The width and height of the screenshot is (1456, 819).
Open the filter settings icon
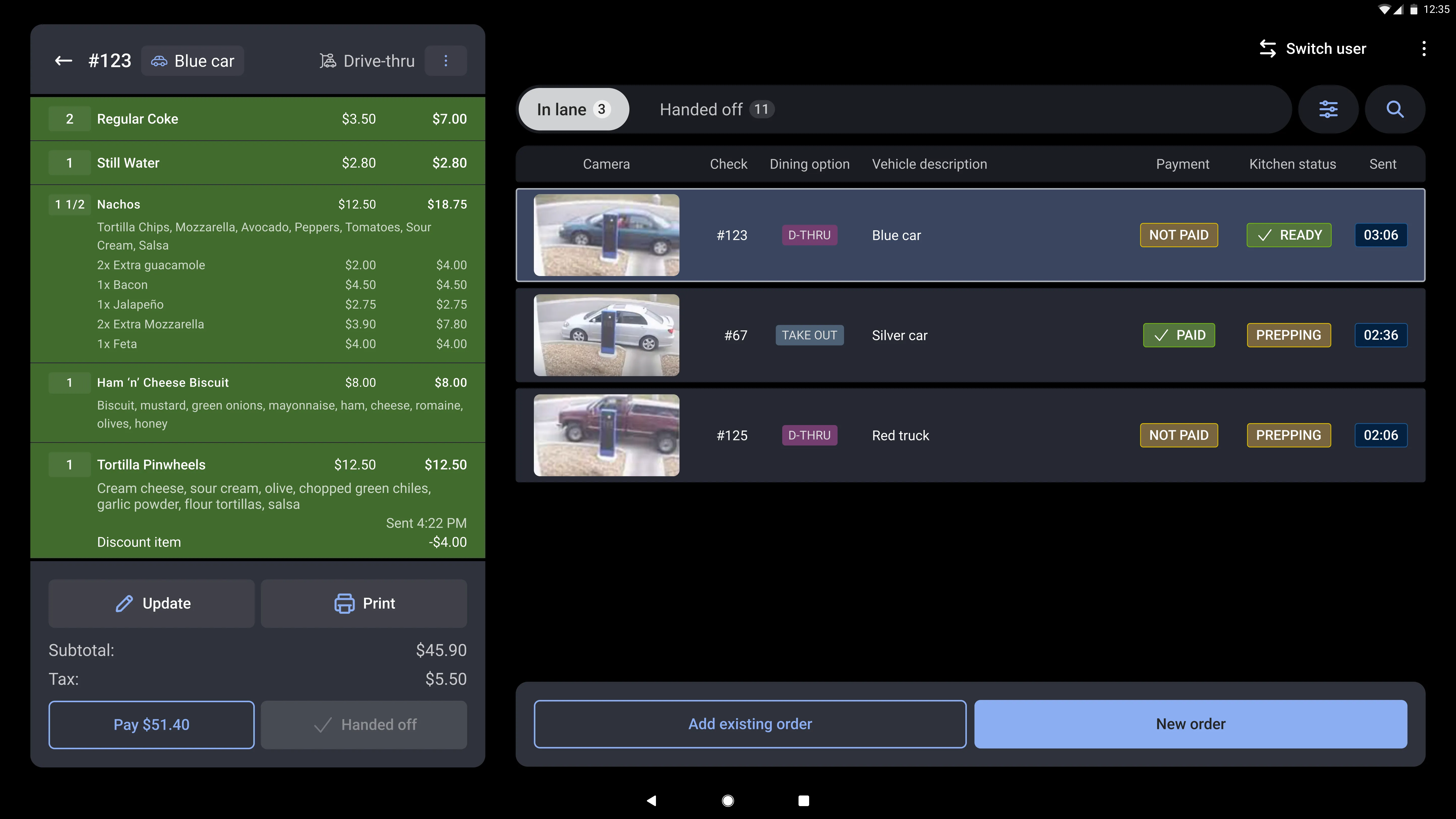[x=1328, y=109]
